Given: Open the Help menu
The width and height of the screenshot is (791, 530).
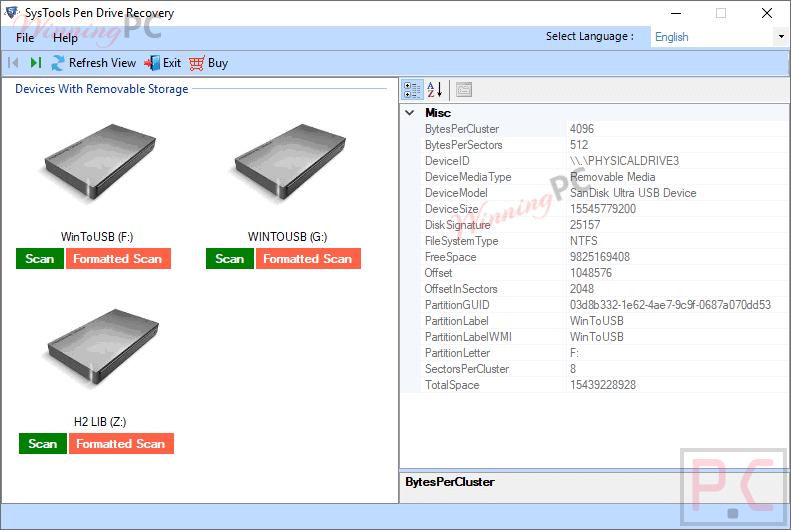Looking at the screenshot, I should coord(65,38).
